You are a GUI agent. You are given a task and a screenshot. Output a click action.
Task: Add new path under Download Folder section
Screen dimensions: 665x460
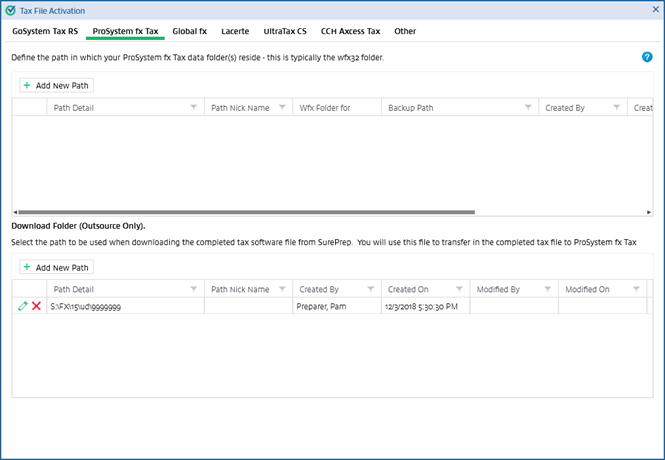56,267
